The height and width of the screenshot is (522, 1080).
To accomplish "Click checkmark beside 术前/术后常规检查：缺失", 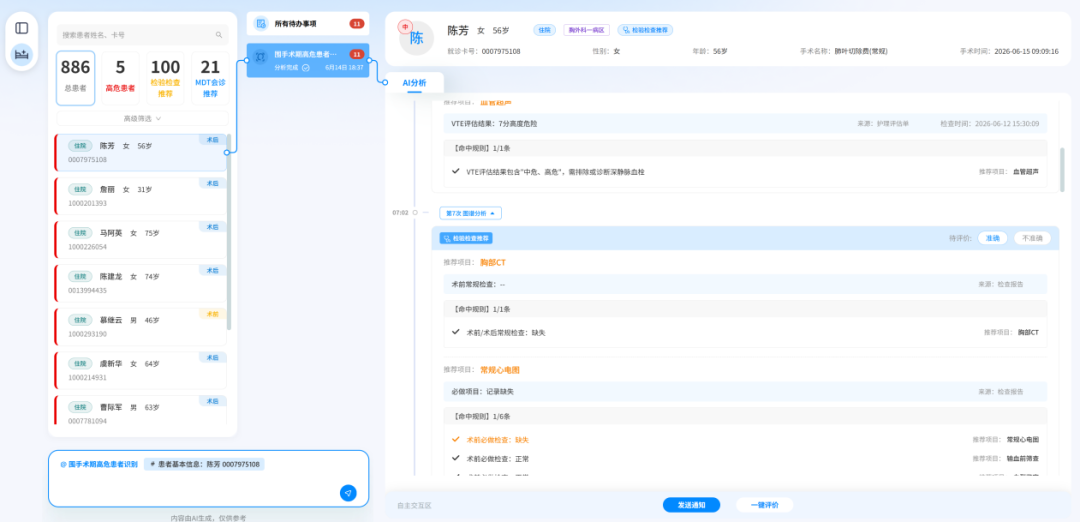I will tap(455, 332).
